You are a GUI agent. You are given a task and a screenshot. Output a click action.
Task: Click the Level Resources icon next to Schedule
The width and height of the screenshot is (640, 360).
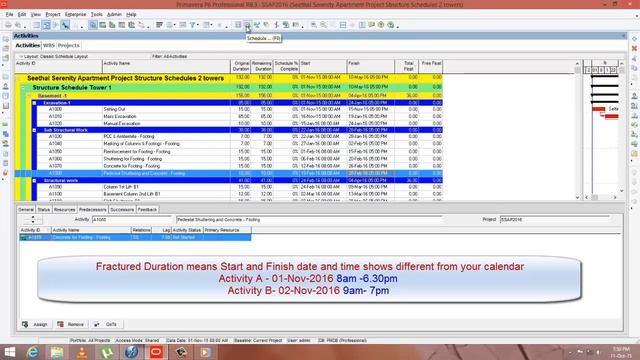(257, 25)
